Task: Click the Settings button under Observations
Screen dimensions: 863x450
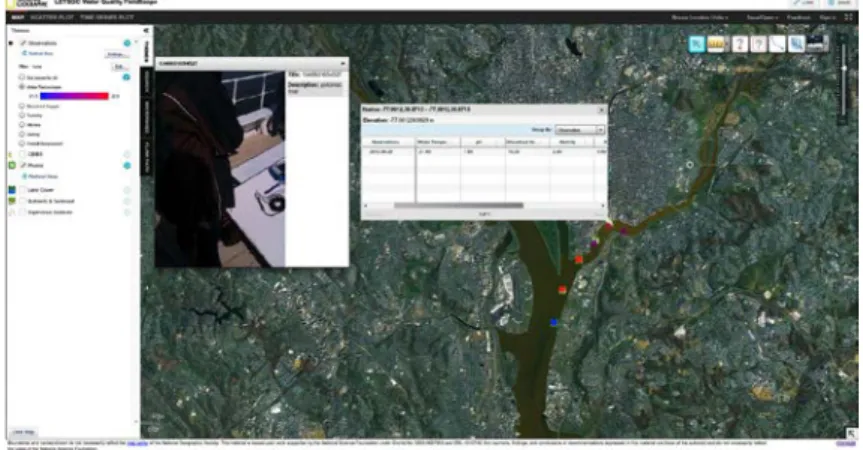Action: pos(116,54)
